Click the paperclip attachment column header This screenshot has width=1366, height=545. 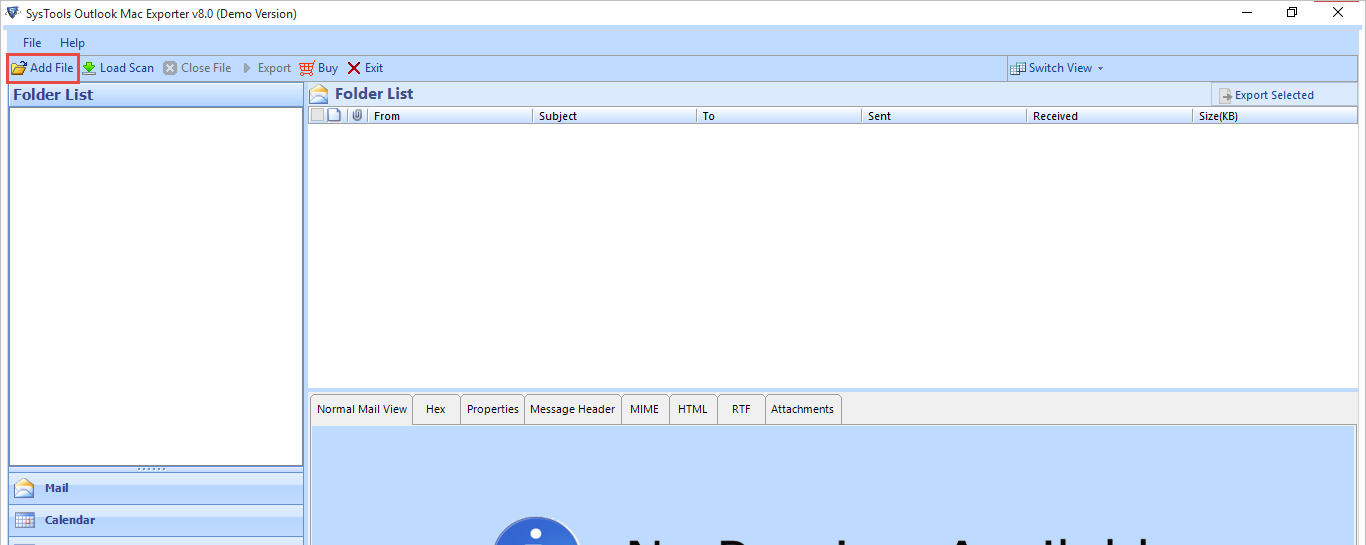(357, 115)
